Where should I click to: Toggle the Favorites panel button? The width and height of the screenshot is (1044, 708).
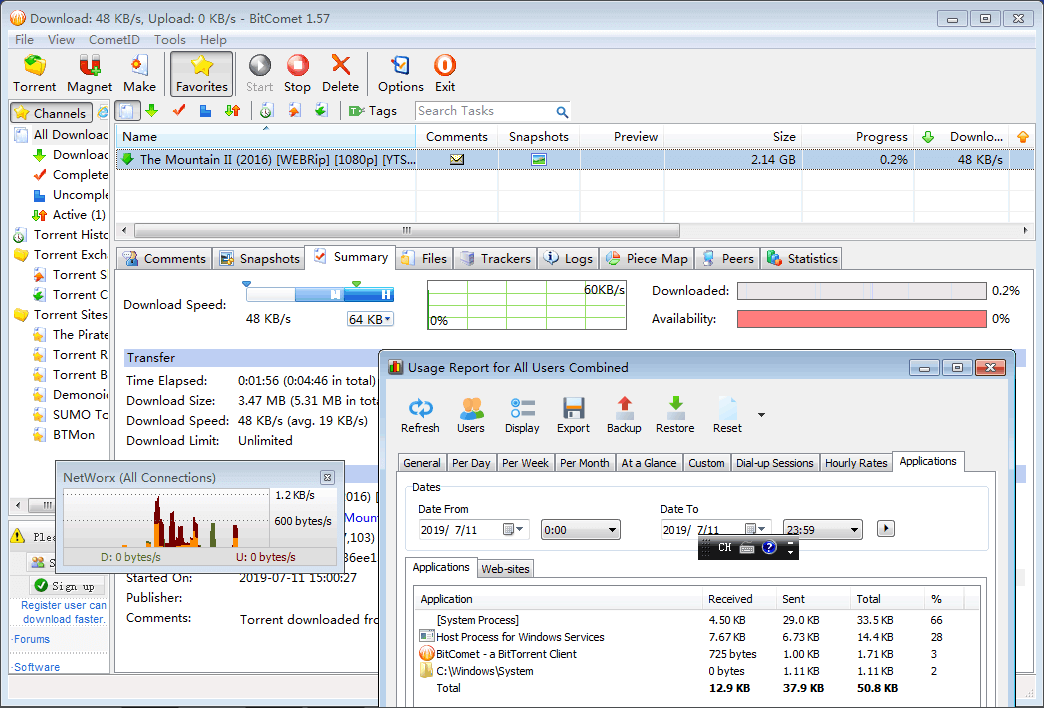coord(202,74)
